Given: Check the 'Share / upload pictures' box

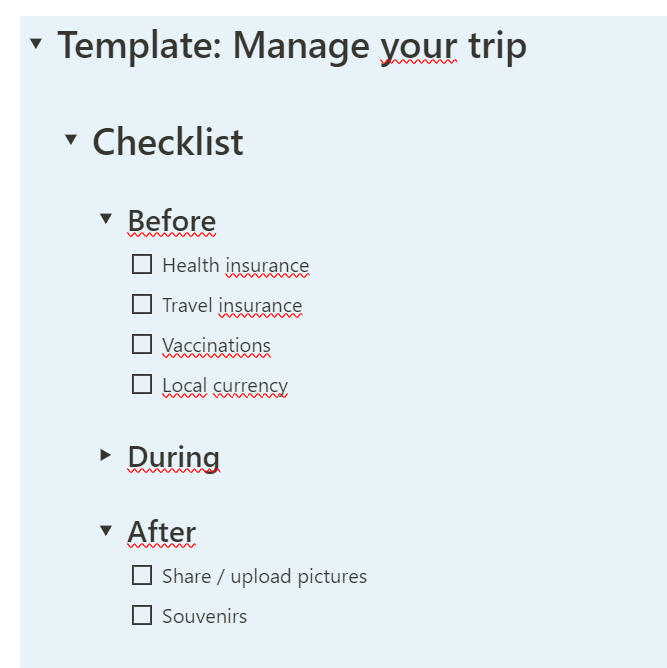Looking at the screenshot, I should [142, 576].
